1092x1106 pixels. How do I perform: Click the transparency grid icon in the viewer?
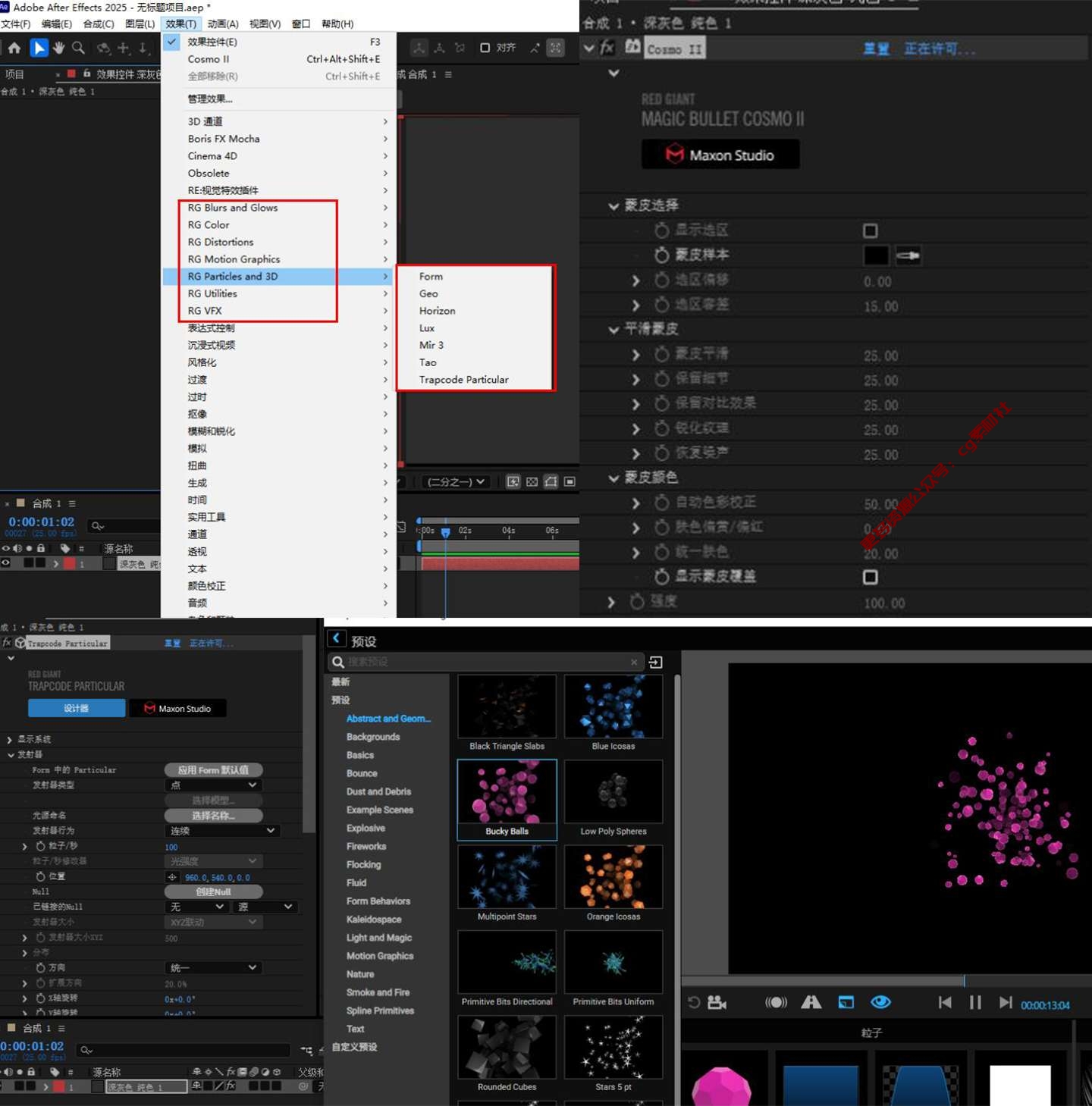coord(532,481)
